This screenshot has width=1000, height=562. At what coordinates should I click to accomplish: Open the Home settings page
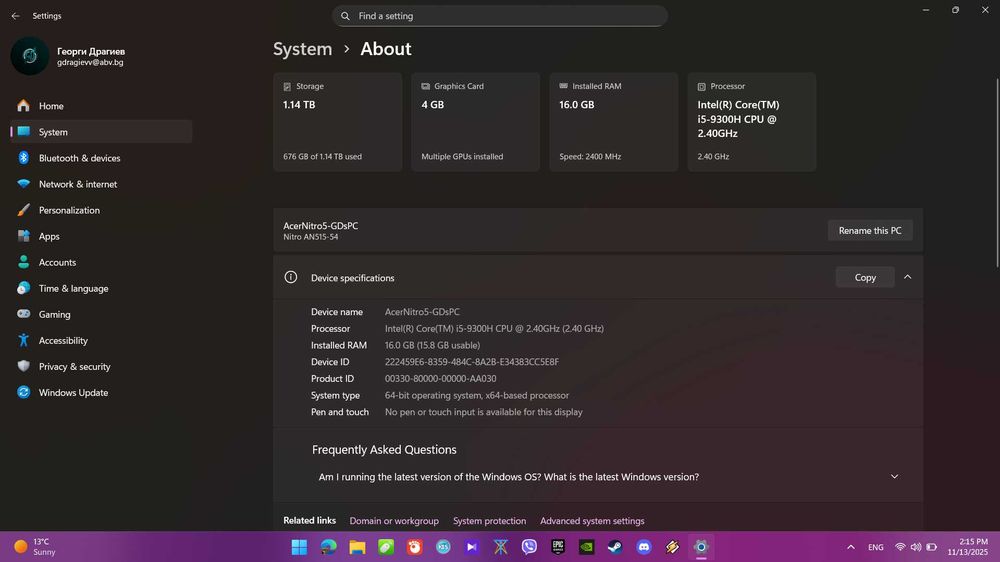coord(101,106)
